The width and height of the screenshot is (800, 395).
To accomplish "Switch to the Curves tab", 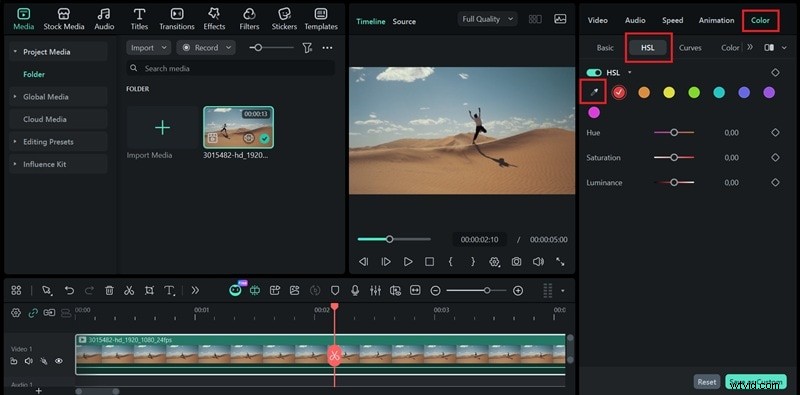I will click(x=690, y=47).
